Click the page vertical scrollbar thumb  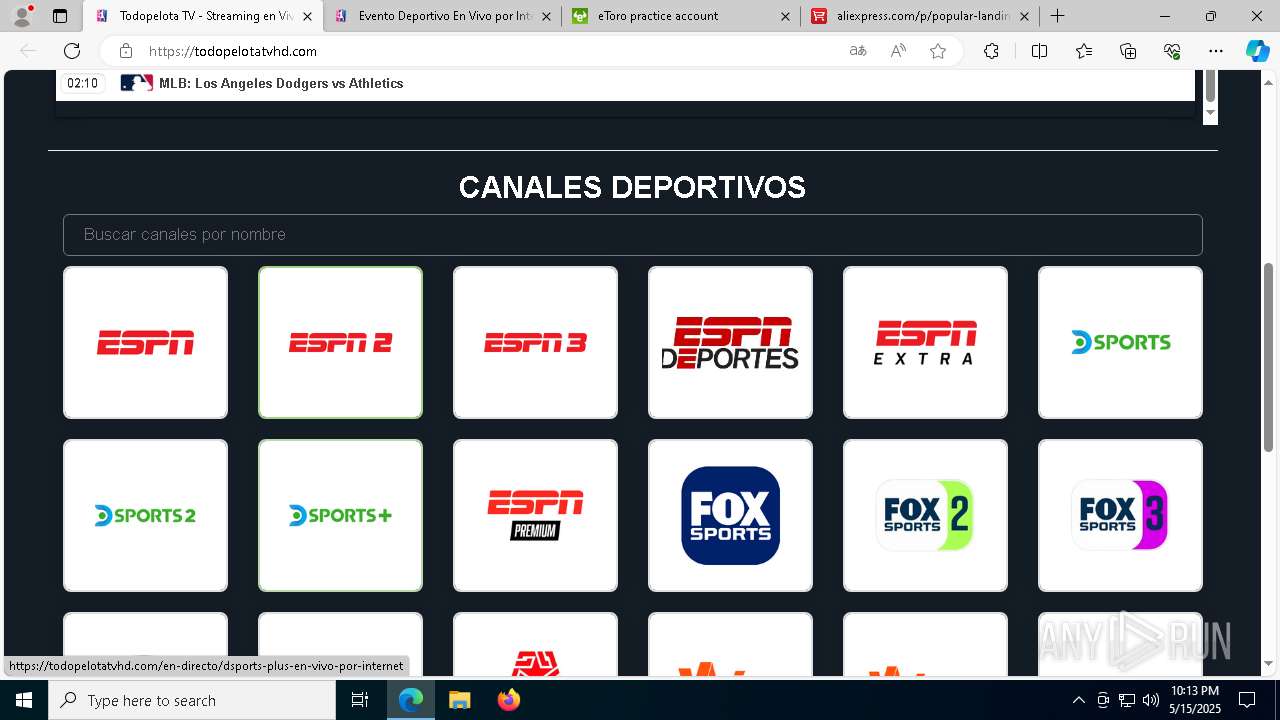[1269, 356]
